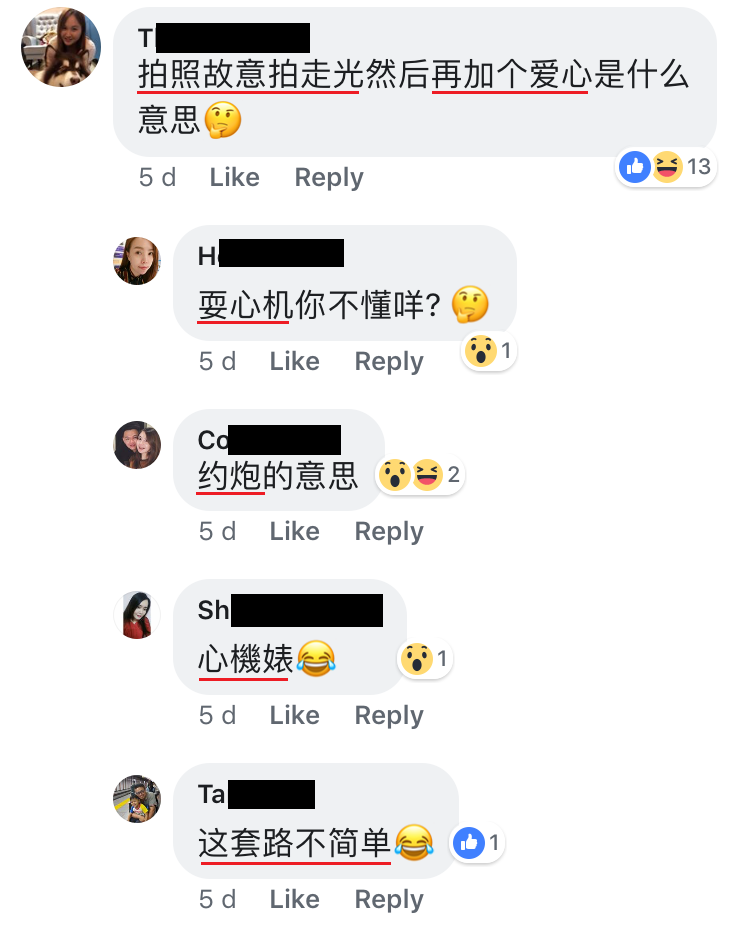Reply to the top comment 拍照故意拍走光
This screenshot has height=925, width=747.
tap(329, 178)
